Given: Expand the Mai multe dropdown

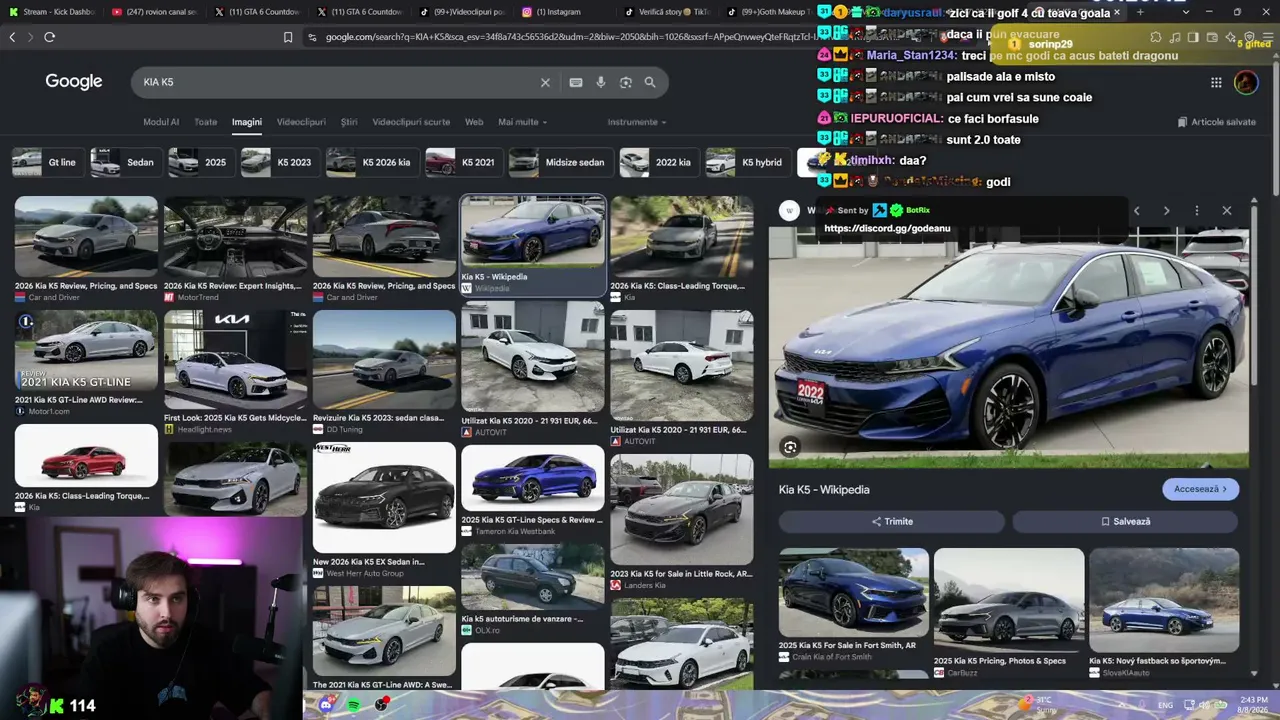Looking at the screenshot, I should click(x=523, y=122).
